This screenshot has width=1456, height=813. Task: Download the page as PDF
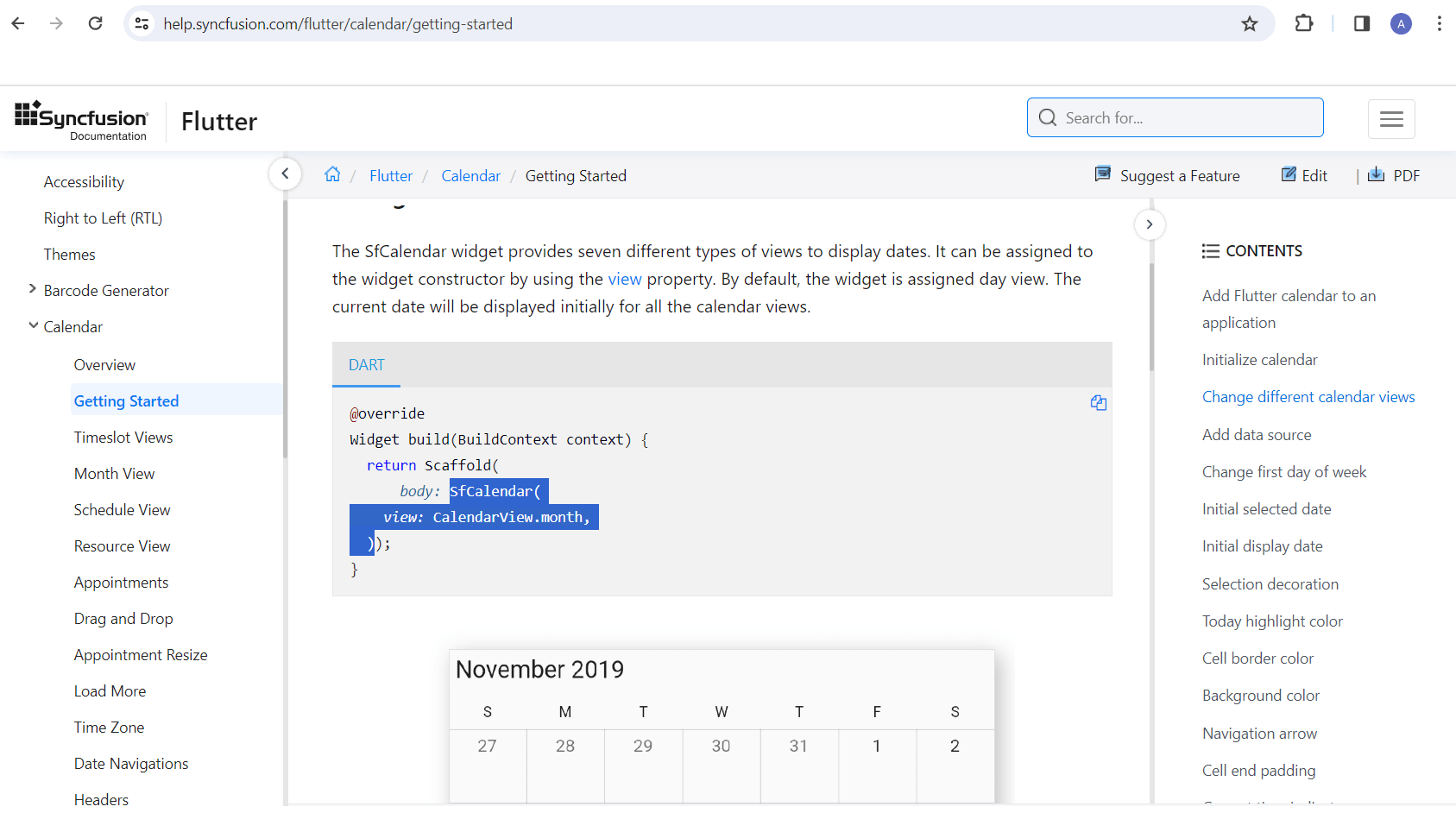tap(1394, 175)
